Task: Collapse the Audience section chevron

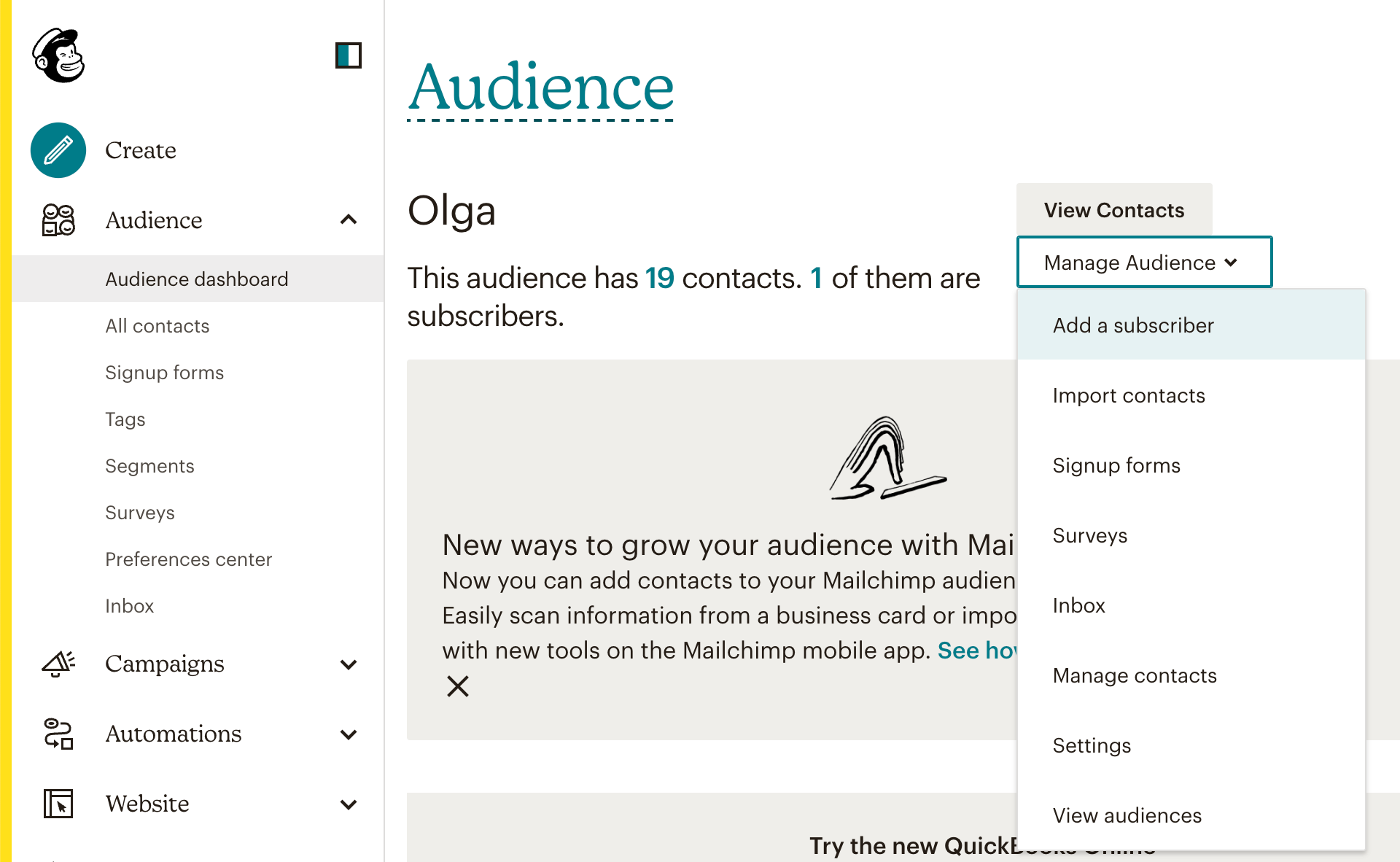Action: (x=349, y=220)
